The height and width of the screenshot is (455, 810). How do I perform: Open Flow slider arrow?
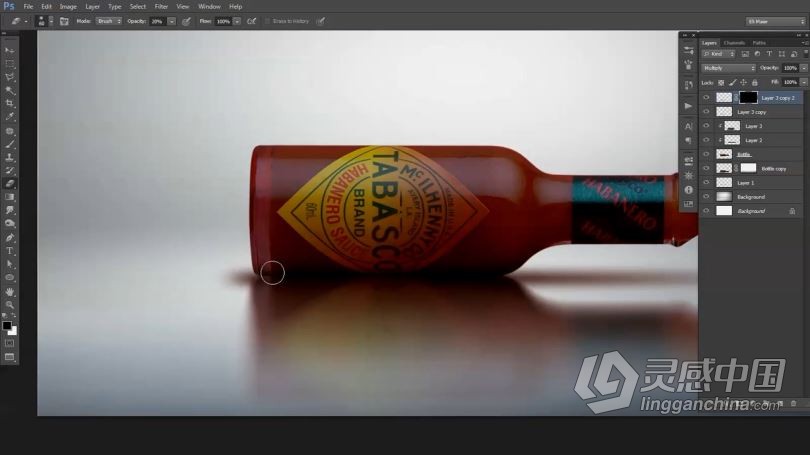pos(237,21)
